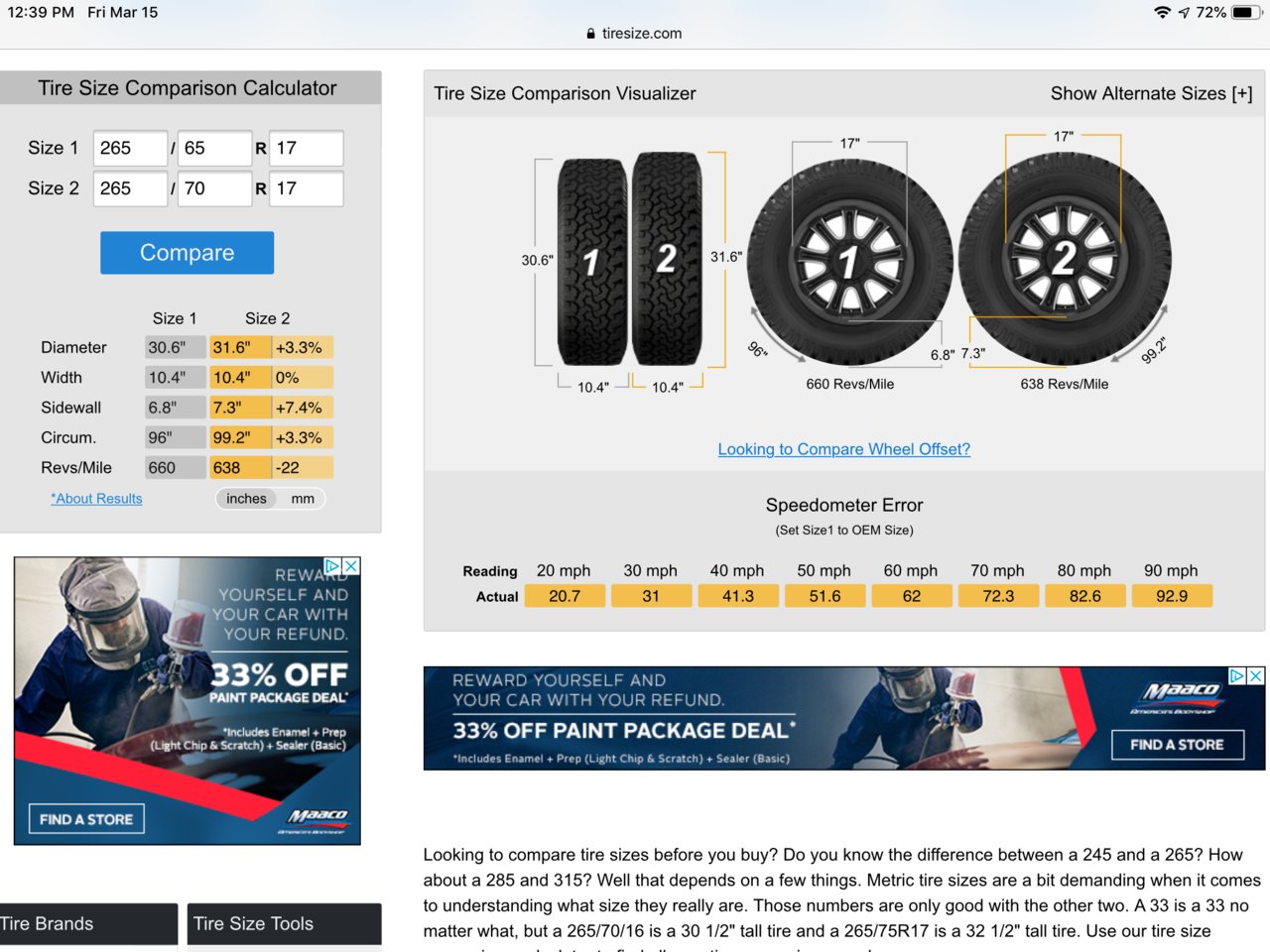Tap the Wi-Fi icon in status bar
The width and height of the screenshot is (1270, 952).
click(x=1162, y=12)
